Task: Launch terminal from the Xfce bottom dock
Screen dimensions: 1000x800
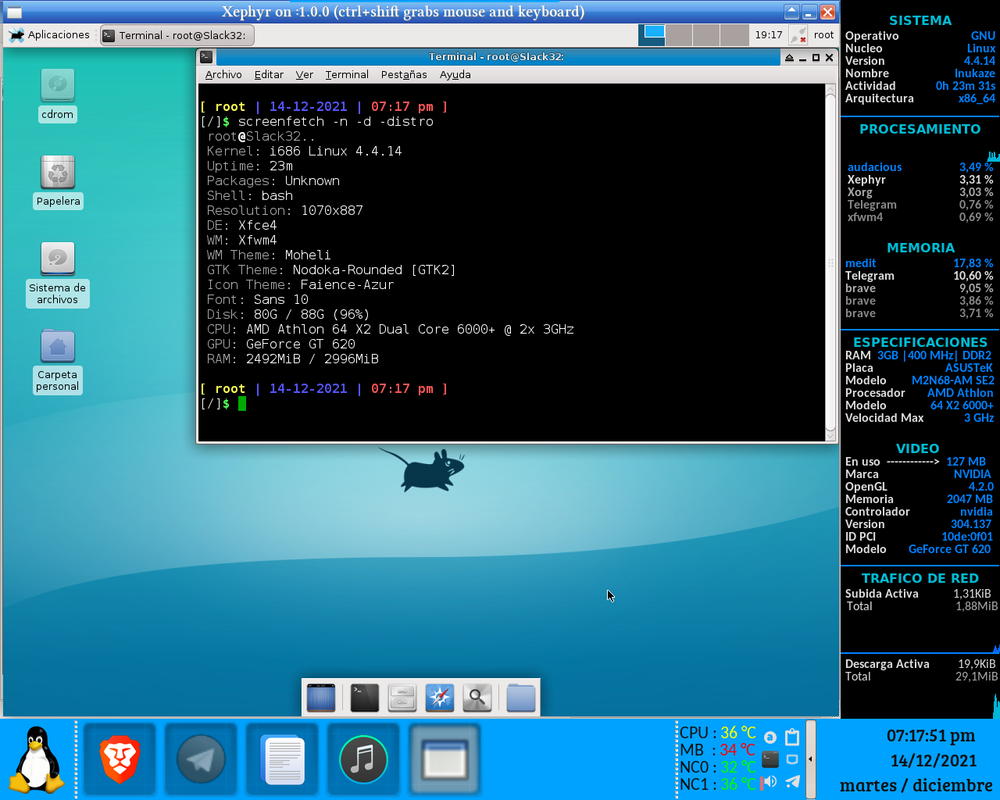Action: coord(364,698)
